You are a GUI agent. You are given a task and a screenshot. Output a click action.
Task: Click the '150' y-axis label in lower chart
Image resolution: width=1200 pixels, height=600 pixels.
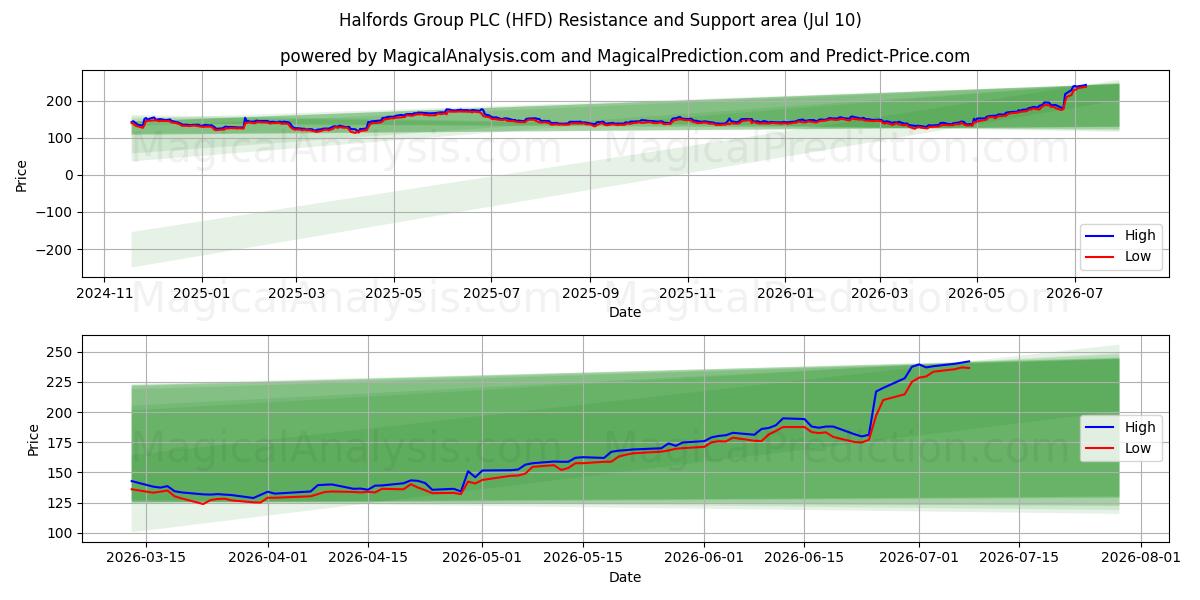coord(62,473)
